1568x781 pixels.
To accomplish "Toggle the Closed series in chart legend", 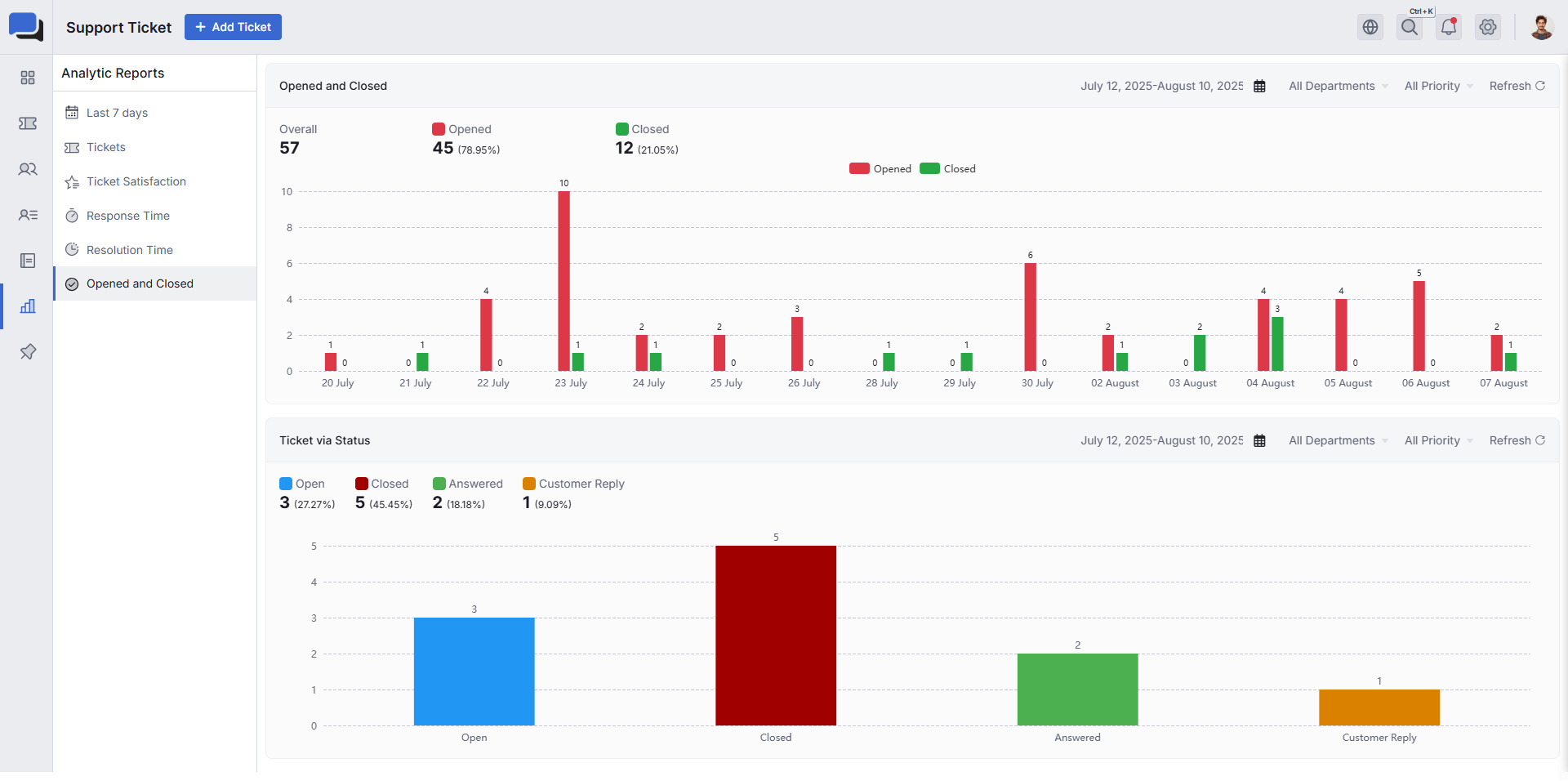I will (x=947, y=168).
